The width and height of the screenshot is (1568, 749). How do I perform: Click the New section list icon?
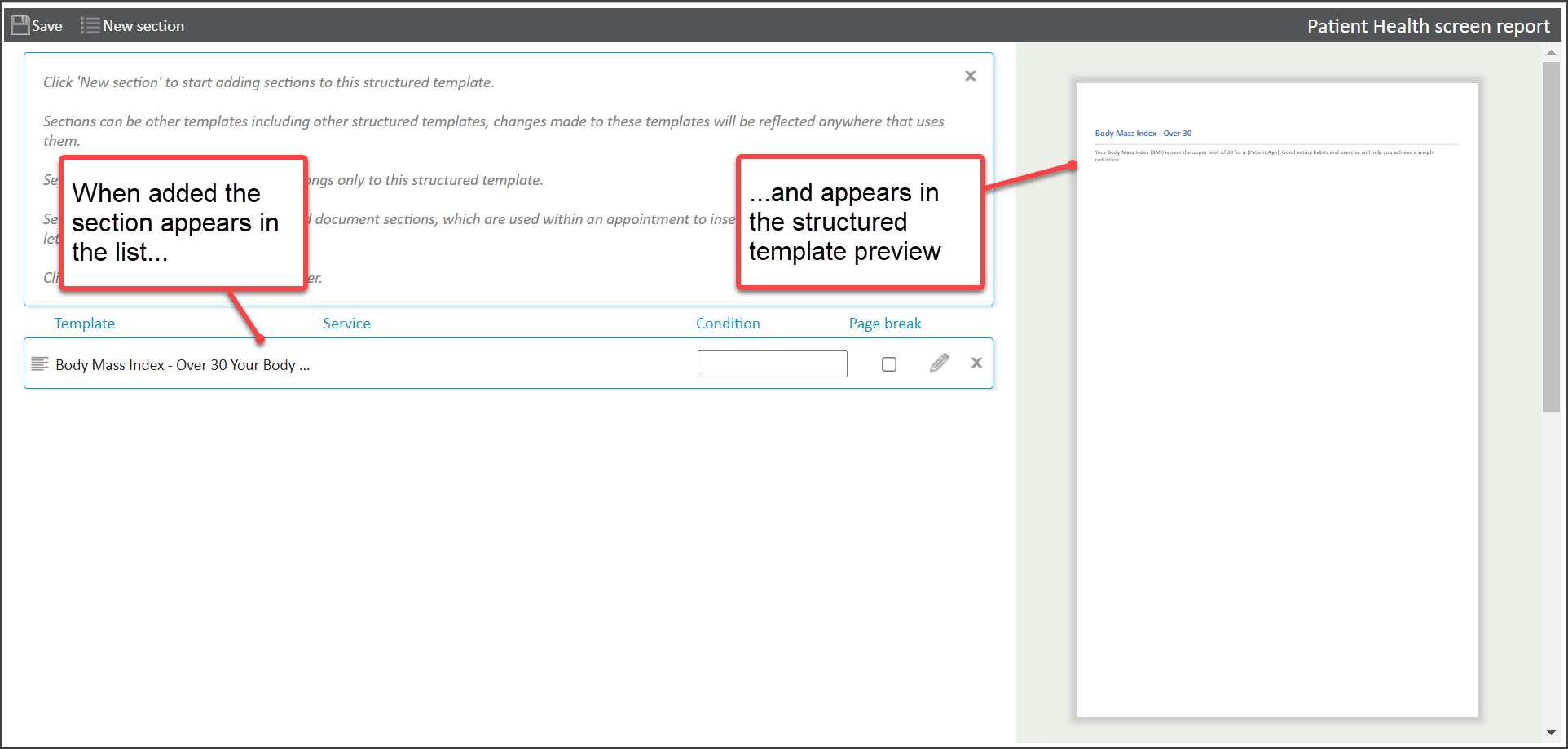coord(90,25)
